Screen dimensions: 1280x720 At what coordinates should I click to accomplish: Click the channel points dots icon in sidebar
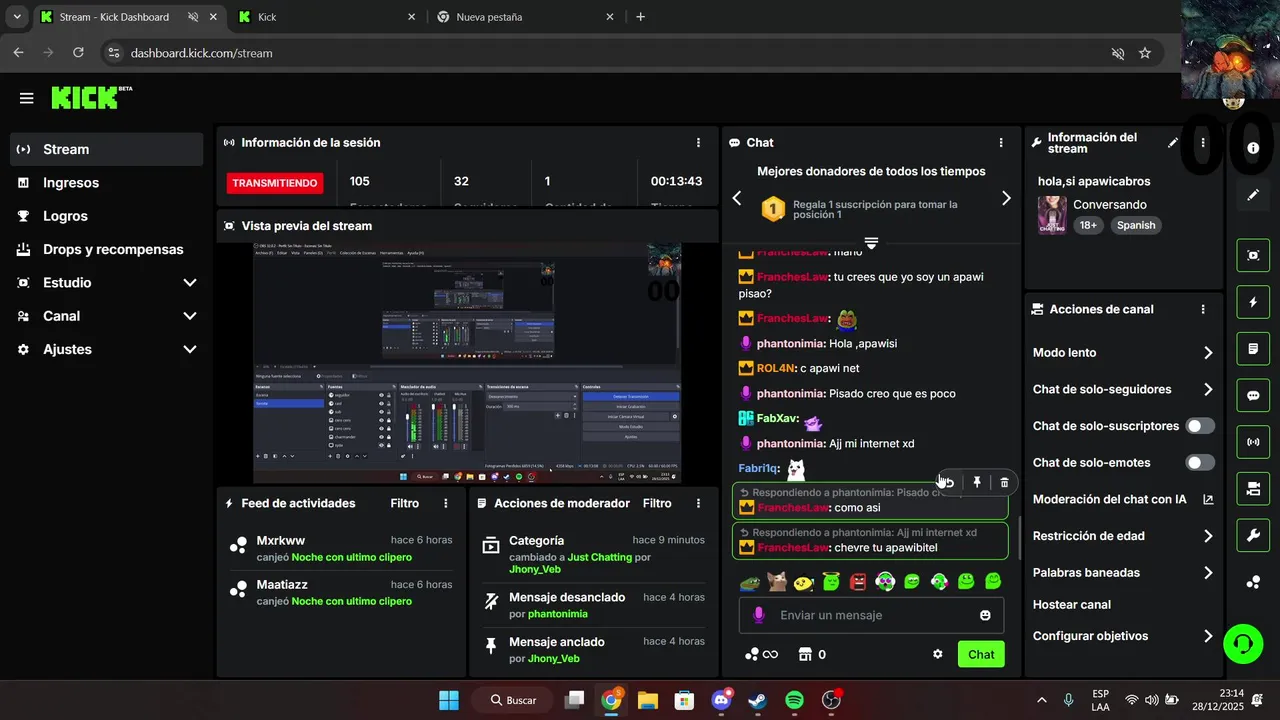click(1253, 583)
